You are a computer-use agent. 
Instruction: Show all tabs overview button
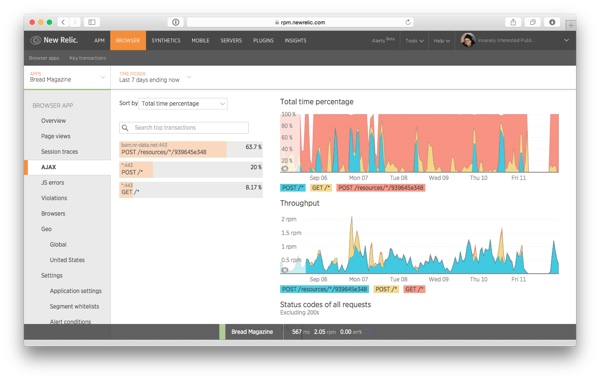pyautogui.click(x=533, y=22)
